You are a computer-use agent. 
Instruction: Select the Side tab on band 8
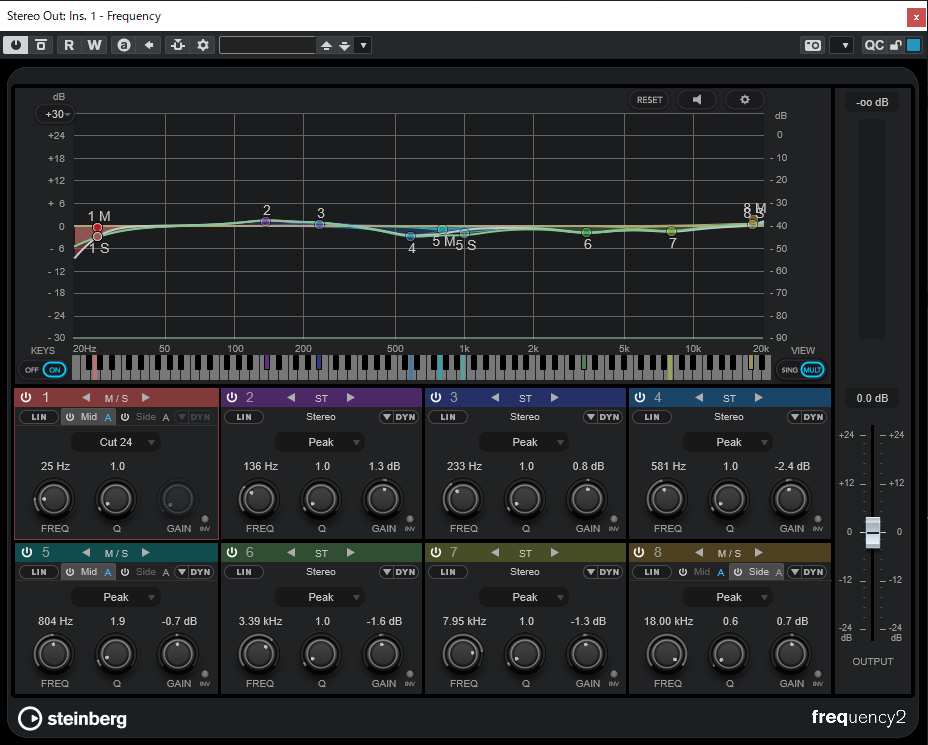point(758,572)
